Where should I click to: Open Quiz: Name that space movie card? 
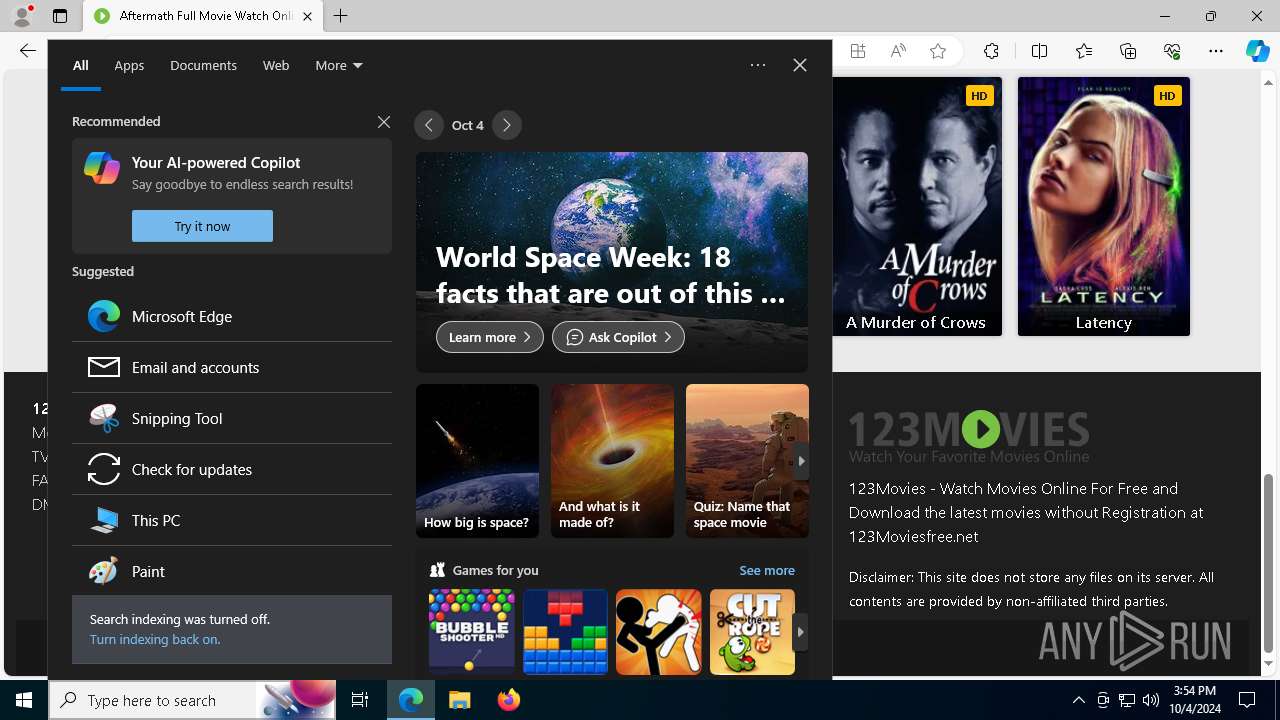click(x=747, y=461)
